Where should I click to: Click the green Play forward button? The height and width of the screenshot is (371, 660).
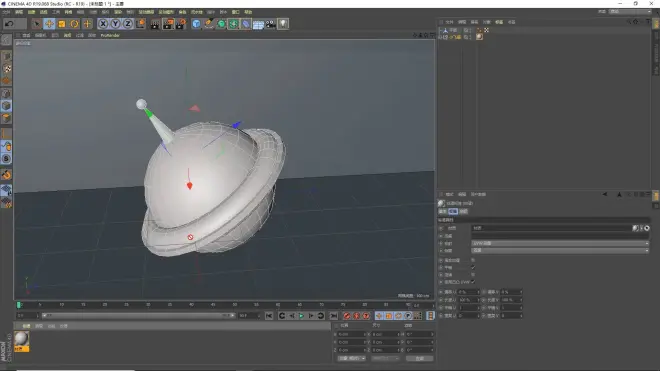click(301, 315)
